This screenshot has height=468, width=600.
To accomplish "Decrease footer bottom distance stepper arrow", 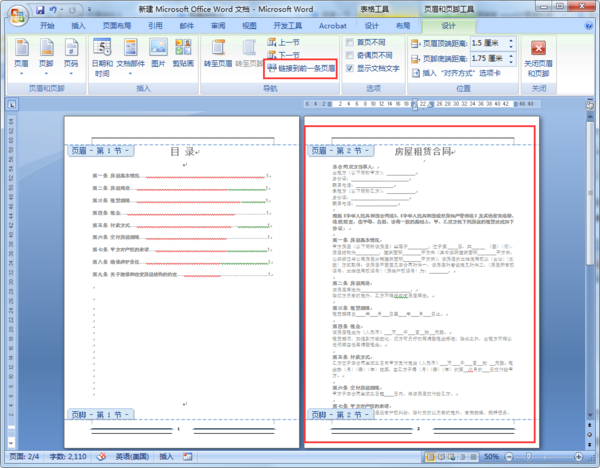I will 511,62.
